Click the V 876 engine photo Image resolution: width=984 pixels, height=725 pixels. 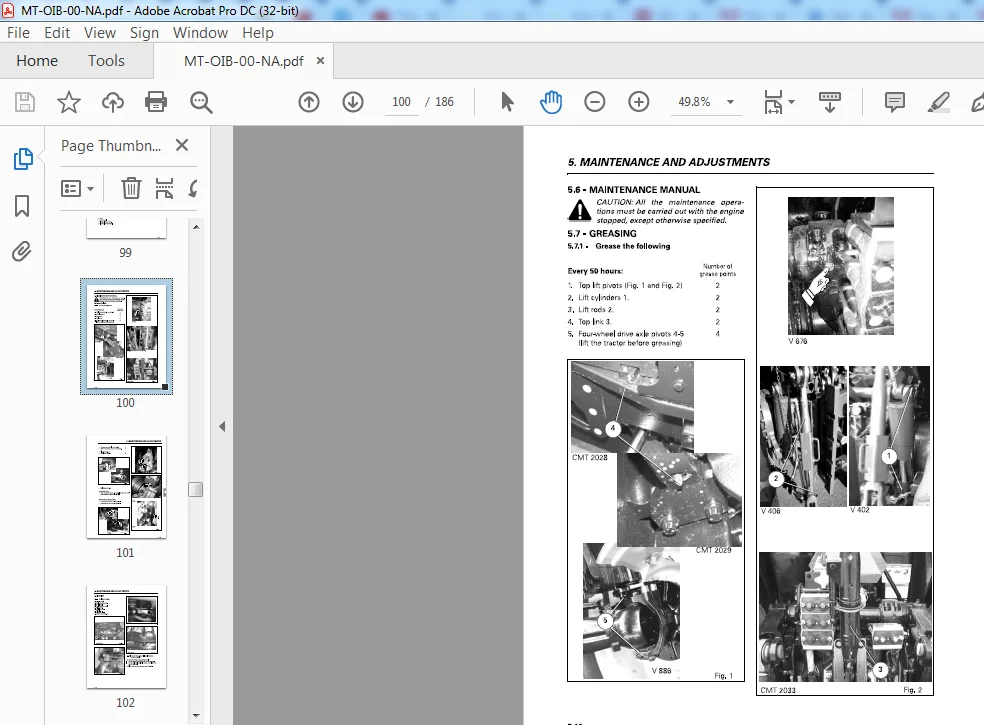tap(841, 266)
